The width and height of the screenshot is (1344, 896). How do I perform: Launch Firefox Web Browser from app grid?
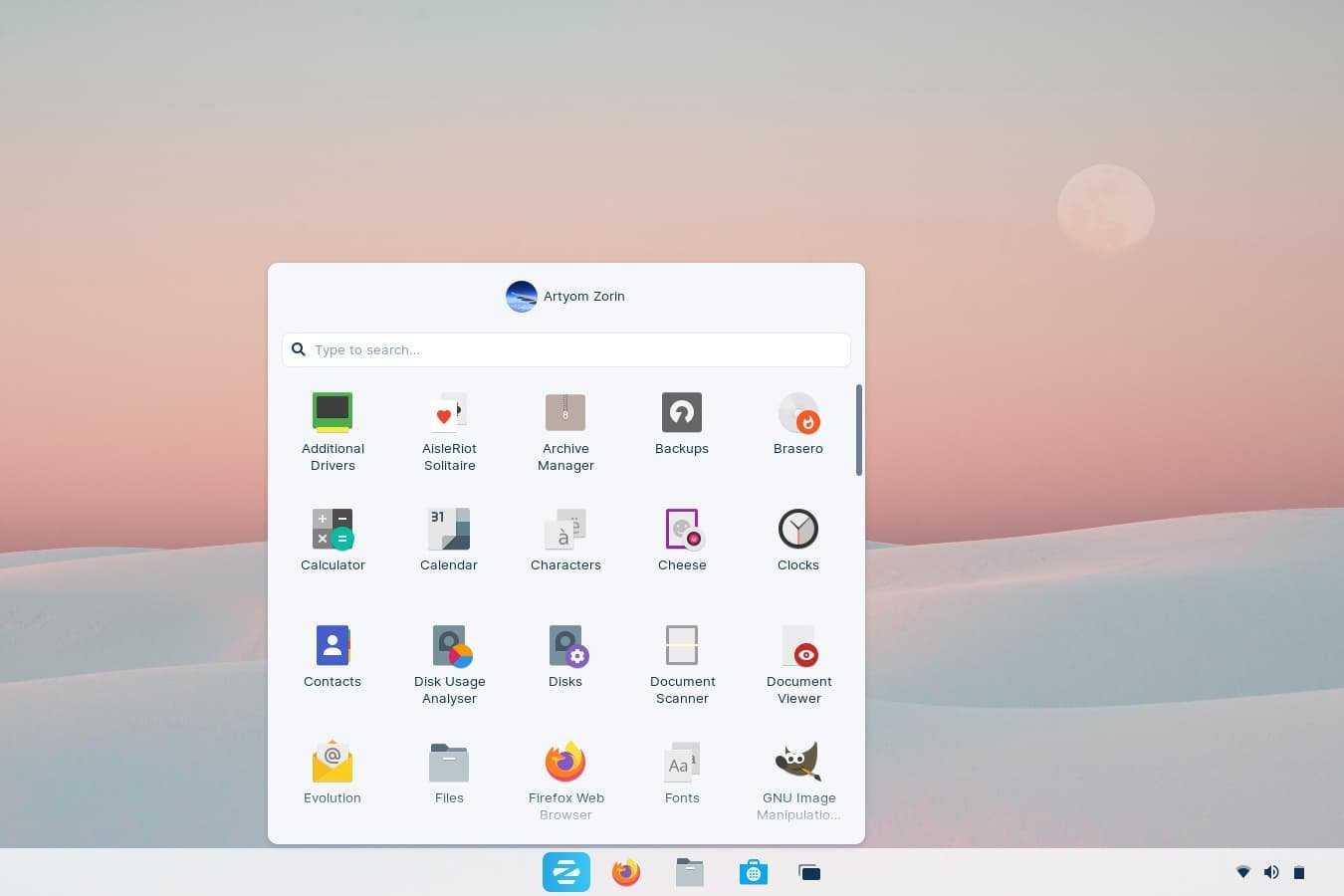click(x=565, y=782)
